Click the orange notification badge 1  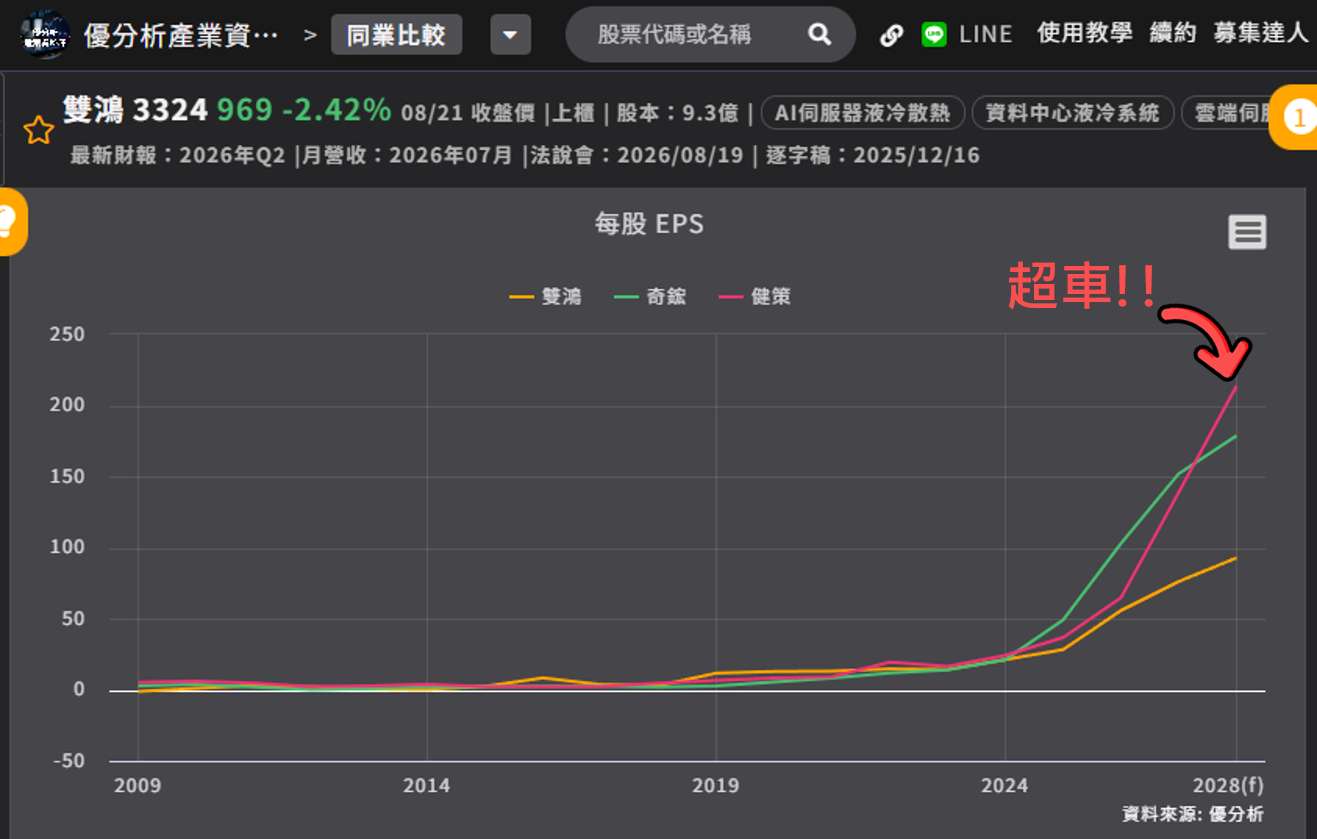click(1293, 117)
